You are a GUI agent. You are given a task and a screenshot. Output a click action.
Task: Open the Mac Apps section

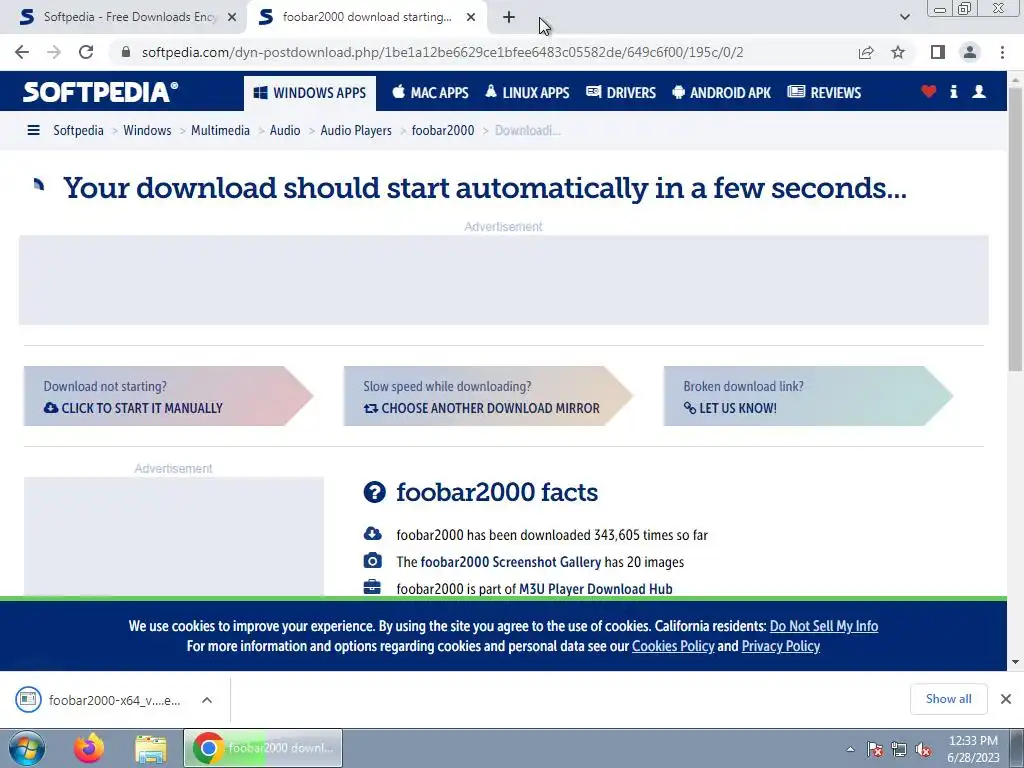tap(430, 93)
